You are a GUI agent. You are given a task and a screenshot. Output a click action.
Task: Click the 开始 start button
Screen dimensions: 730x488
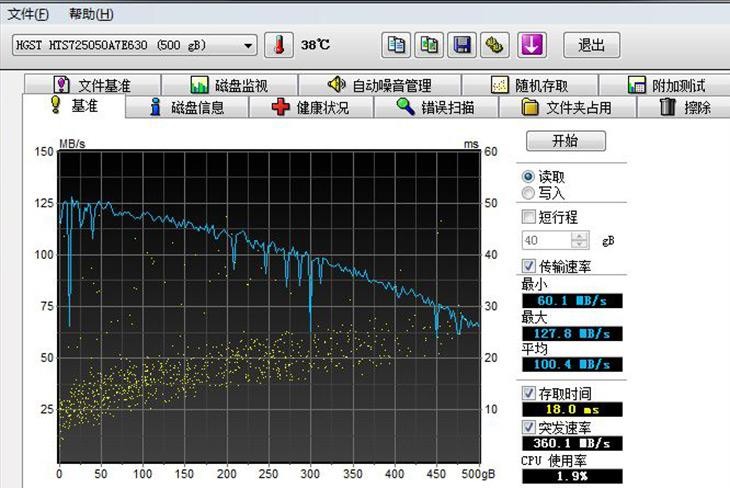pos(566,141)
